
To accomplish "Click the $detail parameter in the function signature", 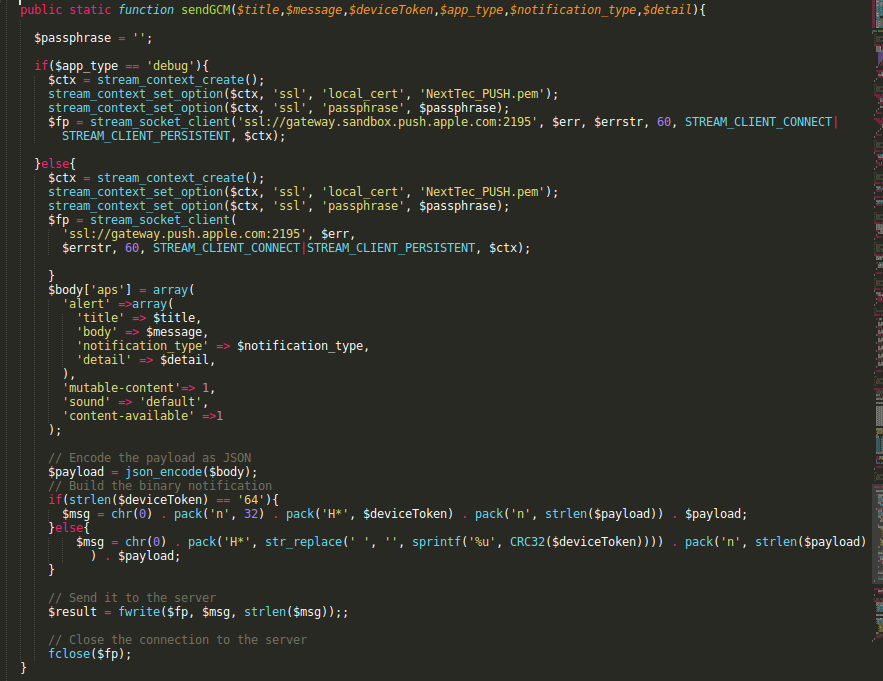I will point(667,10).
